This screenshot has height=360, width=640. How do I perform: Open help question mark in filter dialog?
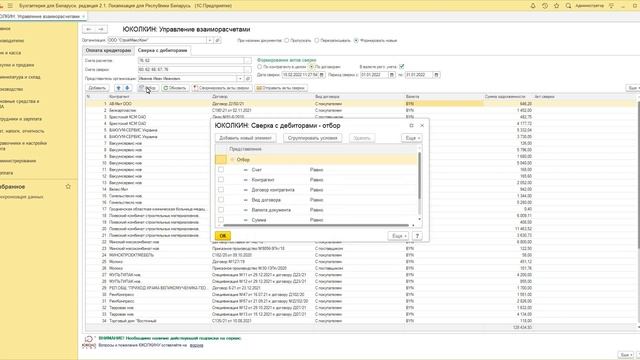point(417,236)
